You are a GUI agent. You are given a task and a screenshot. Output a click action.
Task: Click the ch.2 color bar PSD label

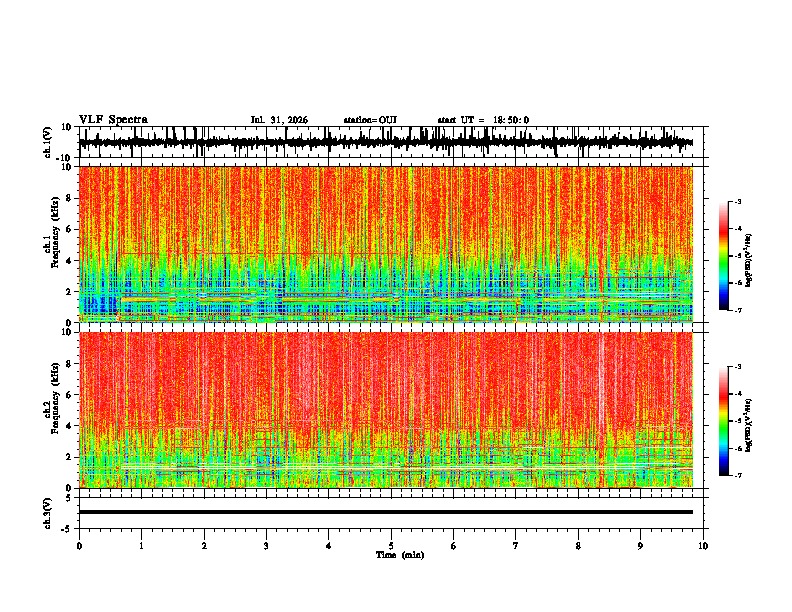748,425
